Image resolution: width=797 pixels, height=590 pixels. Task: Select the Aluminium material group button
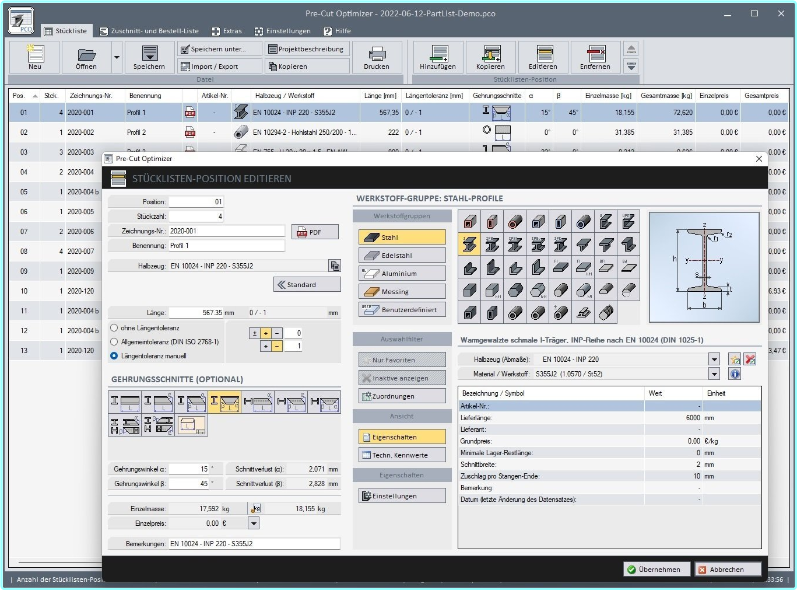tap(402, 273)
